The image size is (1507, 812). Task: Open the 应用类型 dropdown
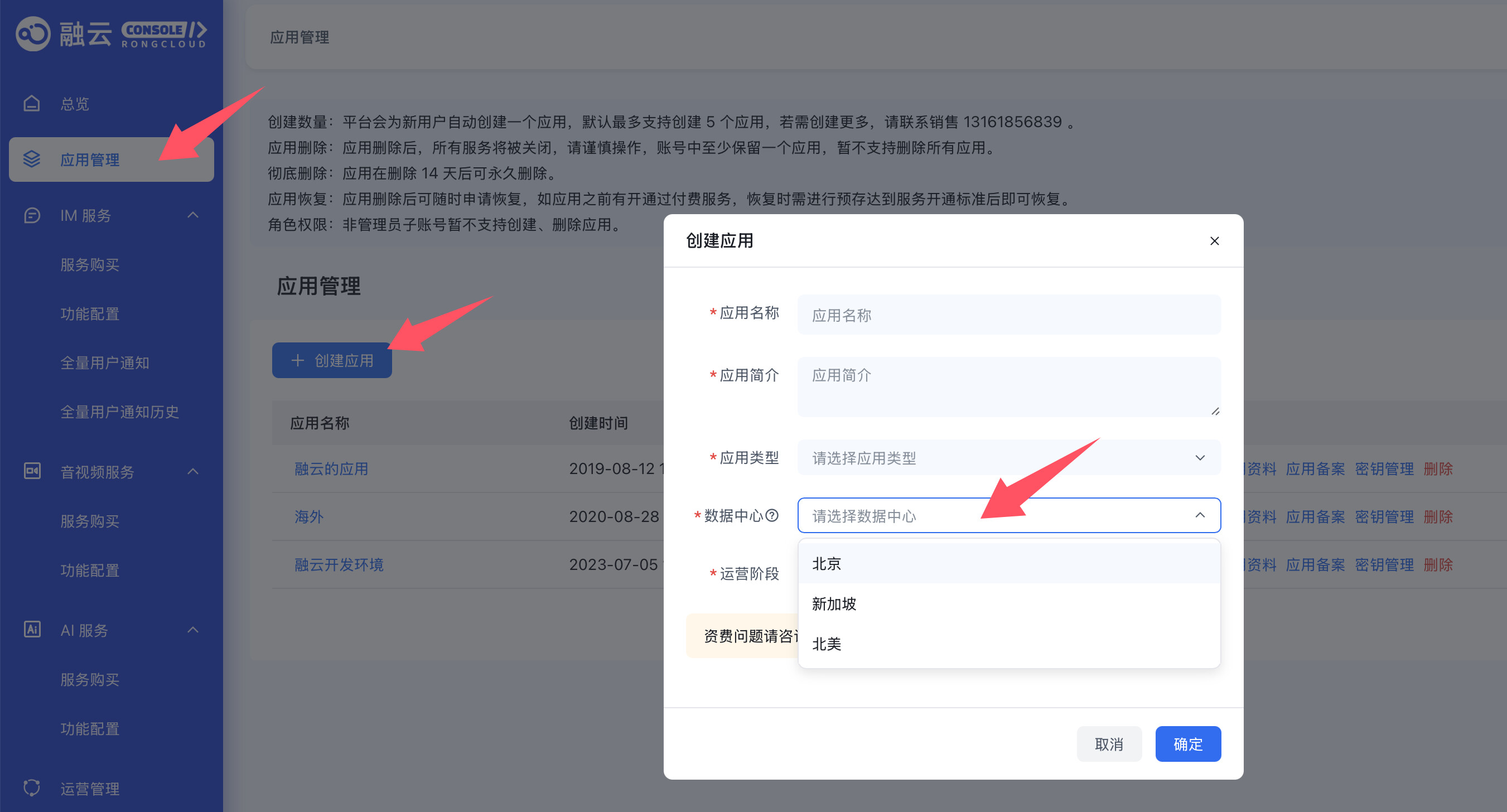tap(1008, 457)
